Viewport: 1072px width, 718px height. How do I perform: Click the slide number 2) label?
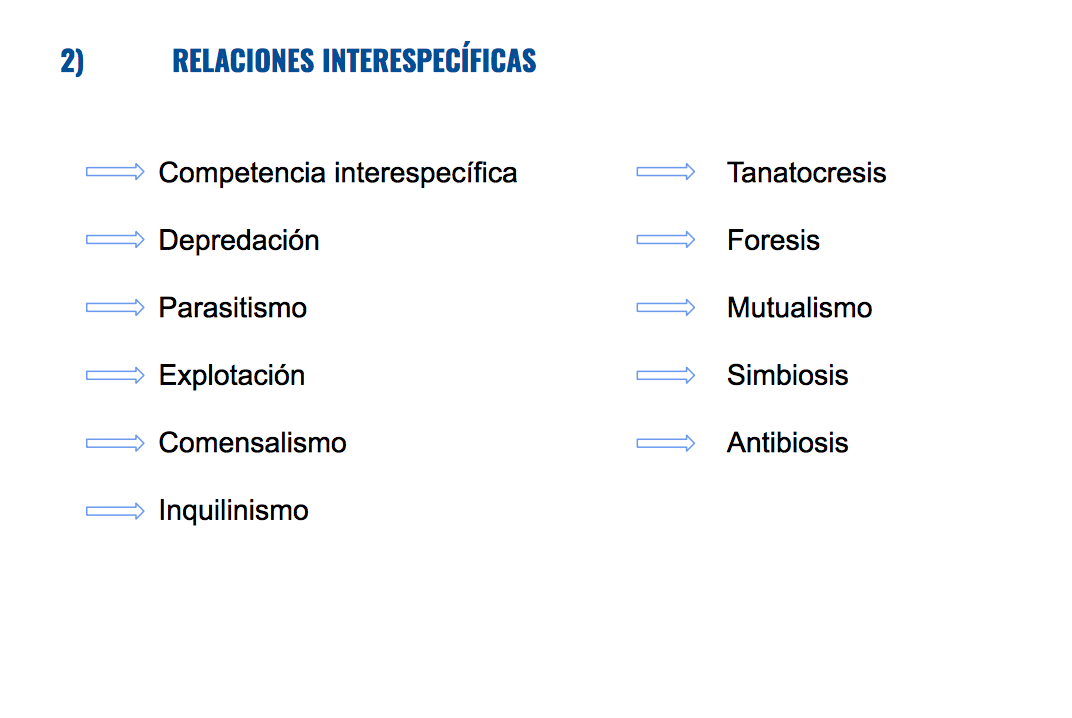pos(72,61)
